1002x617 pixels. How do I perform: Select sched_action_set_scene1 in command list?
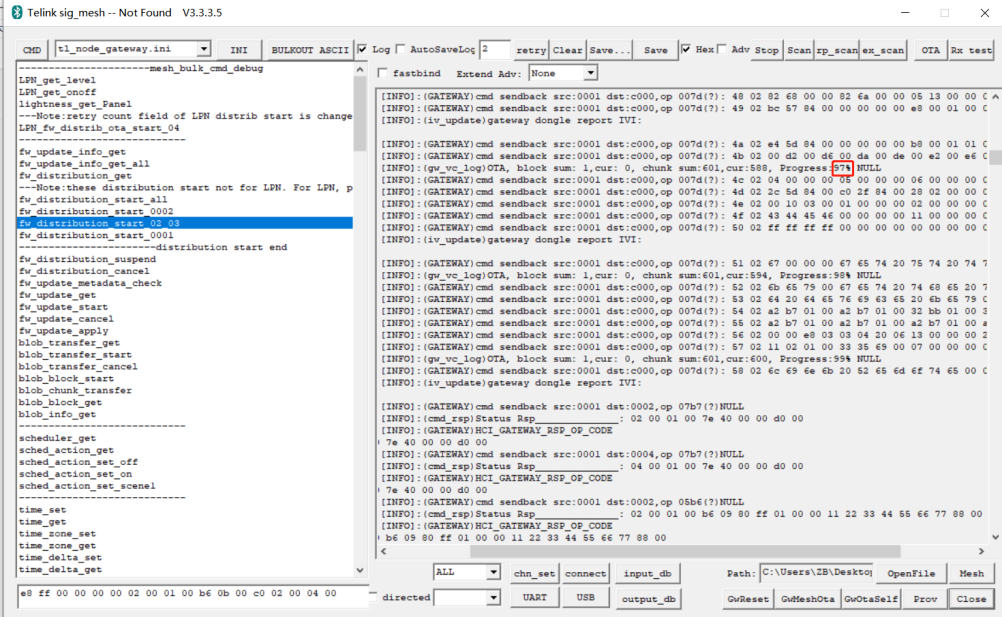pyautogui.click(x=87, y=485)
